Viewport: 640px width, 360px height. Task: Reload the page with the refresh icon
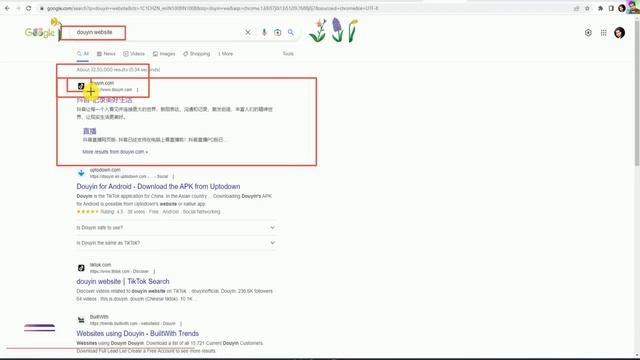[x=29, y=8]
